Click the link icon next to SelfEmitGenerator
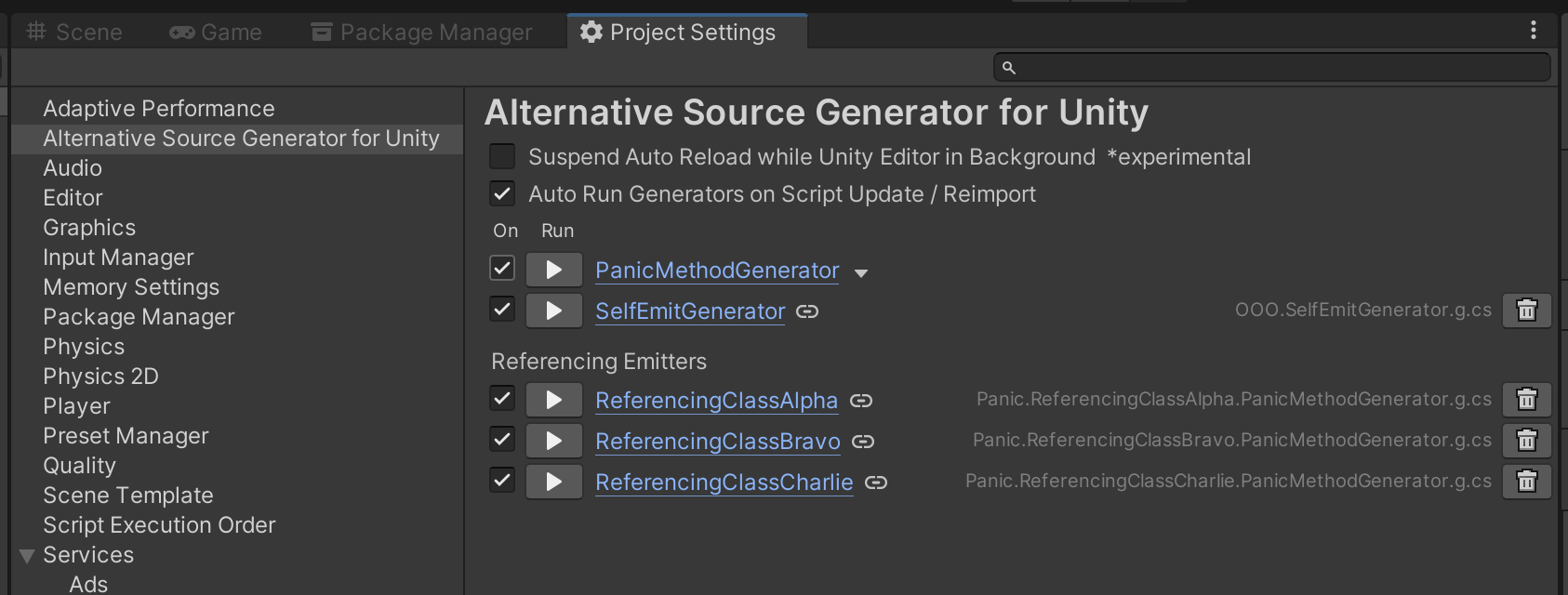This screenshot has height=595, width=1568. click(807, 311)
